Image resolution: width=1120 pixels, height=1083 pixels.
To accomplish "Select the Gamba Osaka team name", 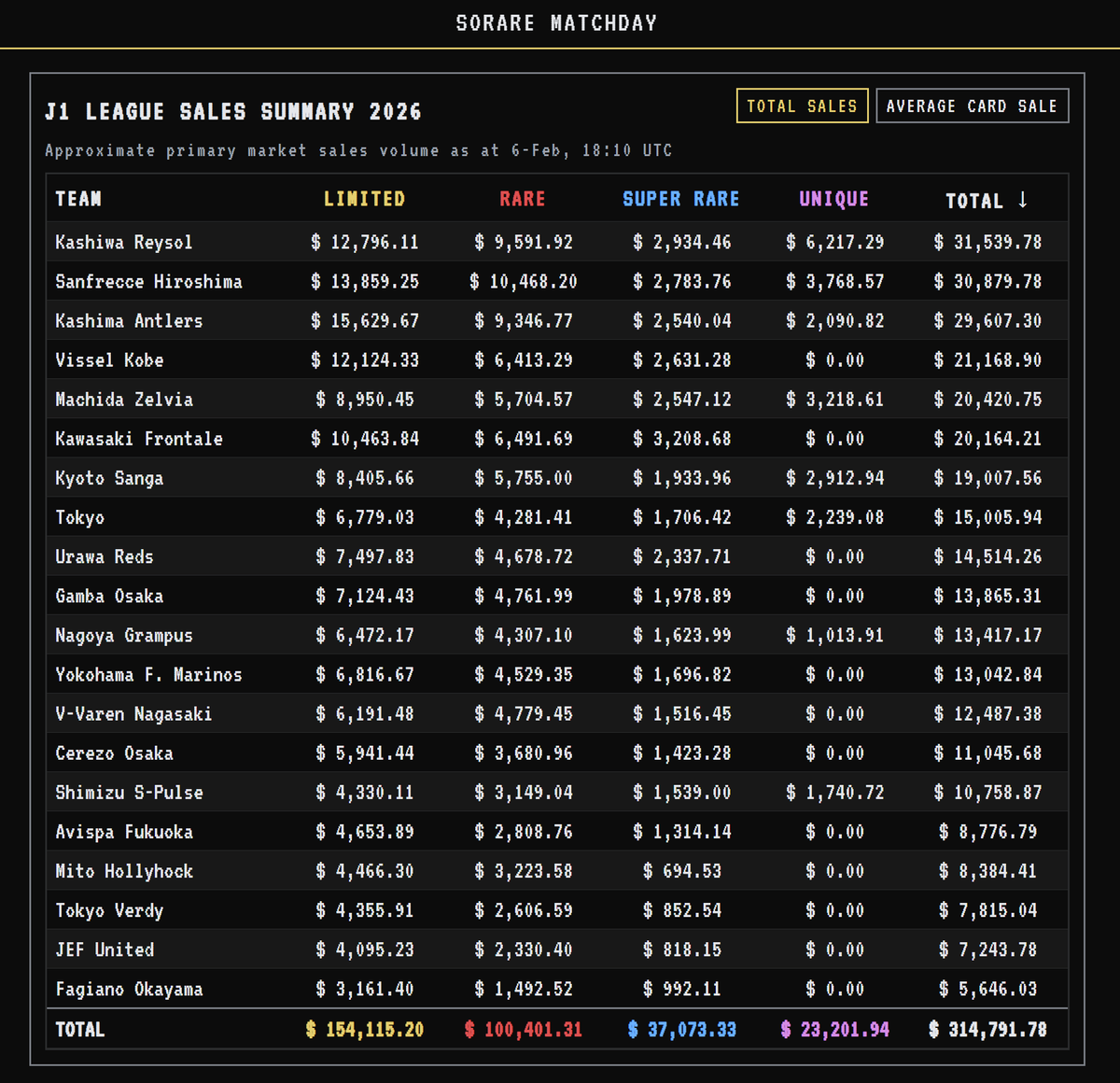I will point(109,596).
